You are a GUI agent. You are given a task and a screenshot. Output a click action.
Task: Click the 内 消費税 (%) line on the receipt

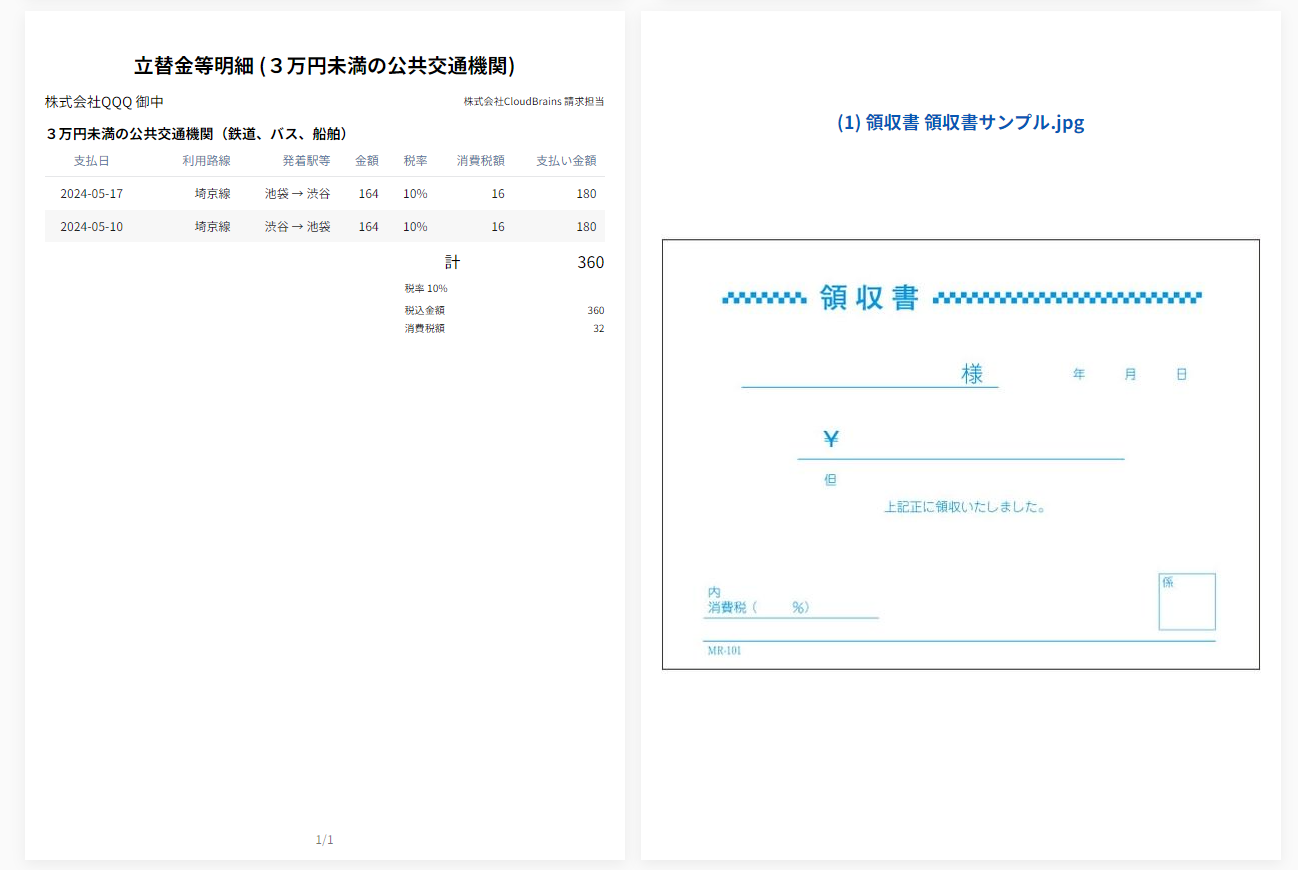(x=791, y=600)
